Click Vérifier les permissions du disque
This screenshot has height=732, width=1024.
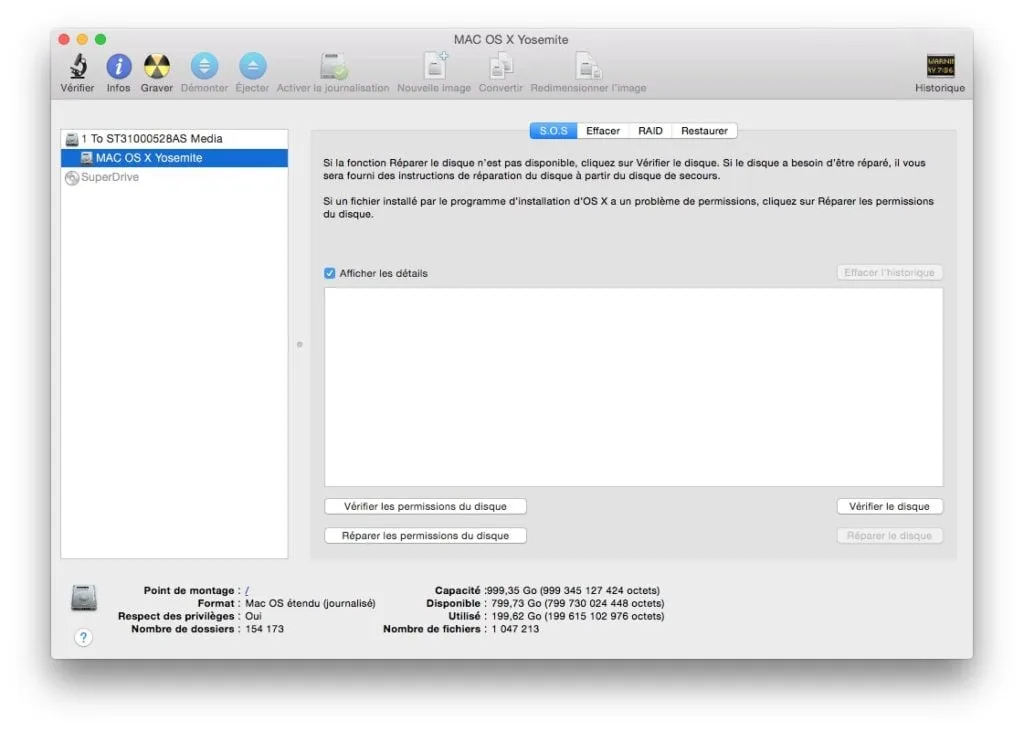click(x=425, y=506)
